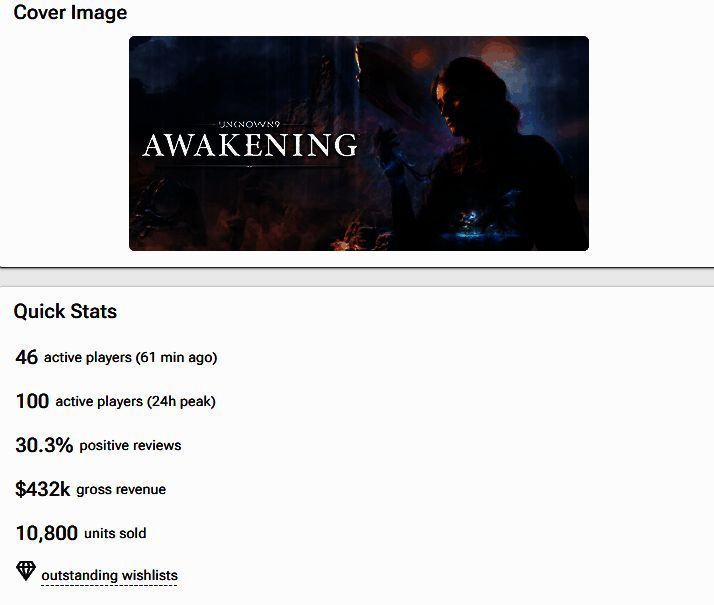The height and width of the screenshot is (605, 714).
Task: Click the AWAKENING title text on cover
Action: click(249, 146)
